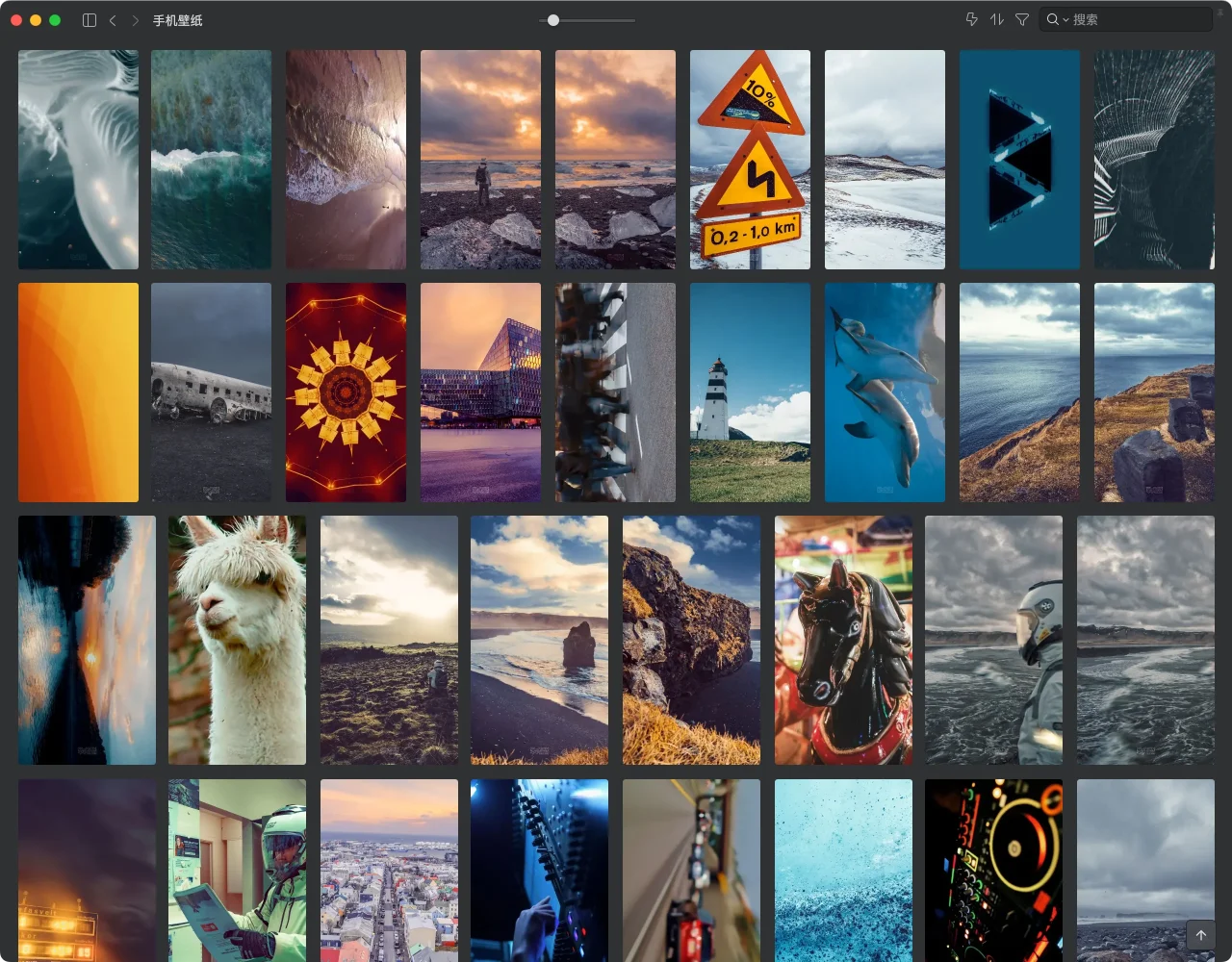Screen dimensions: 1232x962
Task: Click the magnifier search icon
Action: 1053,19
